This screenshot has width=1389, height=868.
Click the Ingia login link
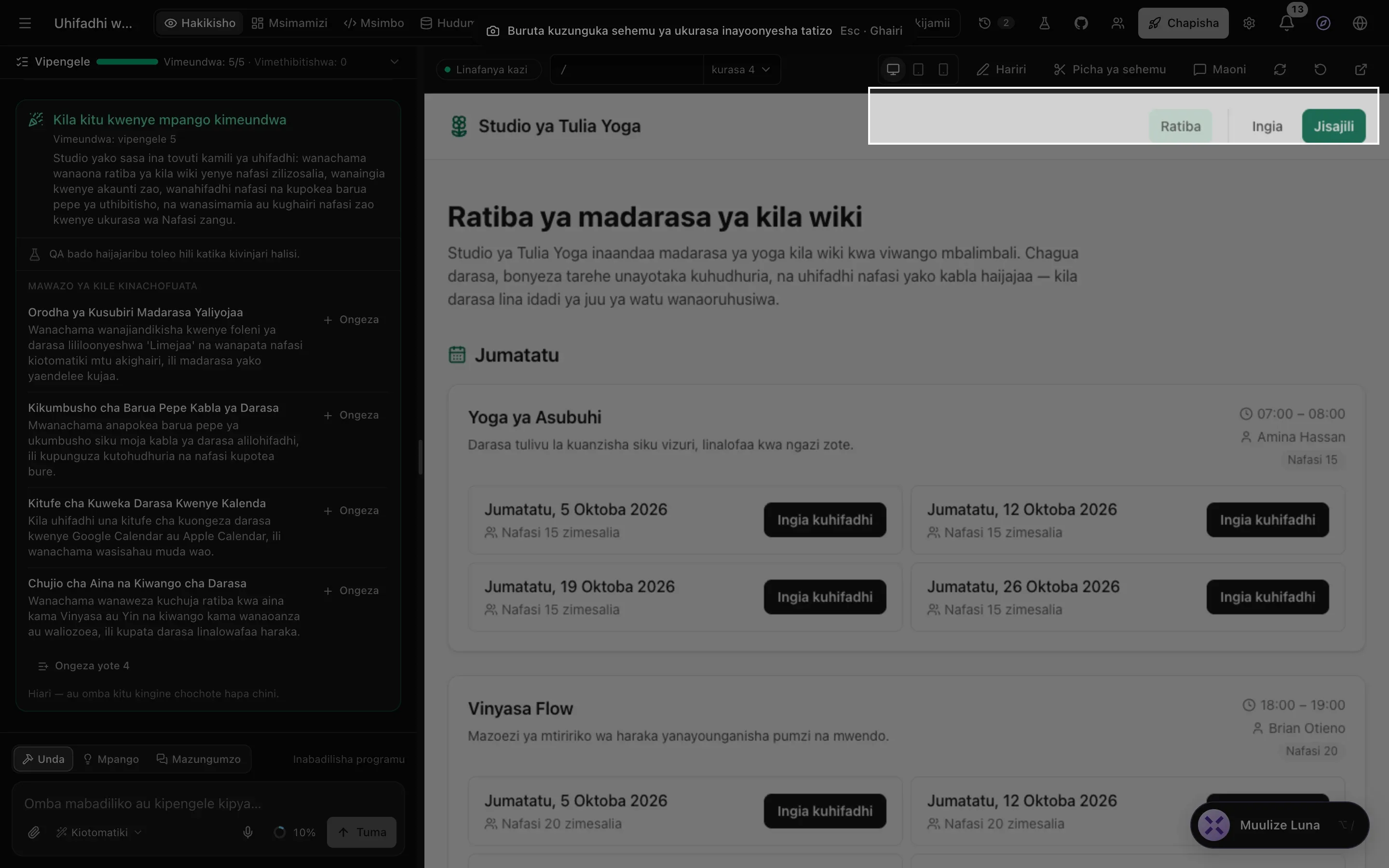[1267, 126]
